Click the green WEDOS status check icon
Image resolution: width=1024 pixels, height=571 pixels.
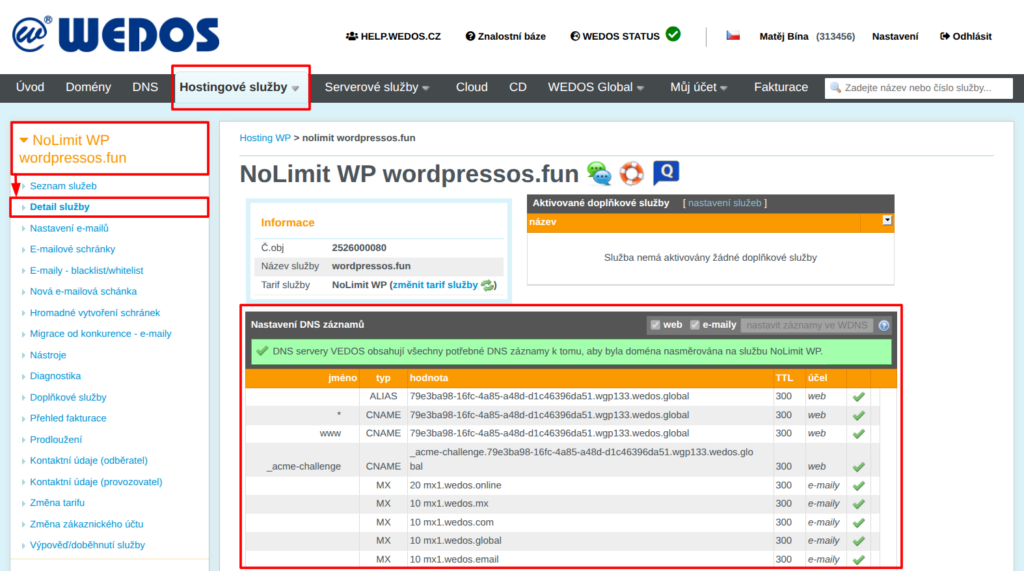point(673,34)
